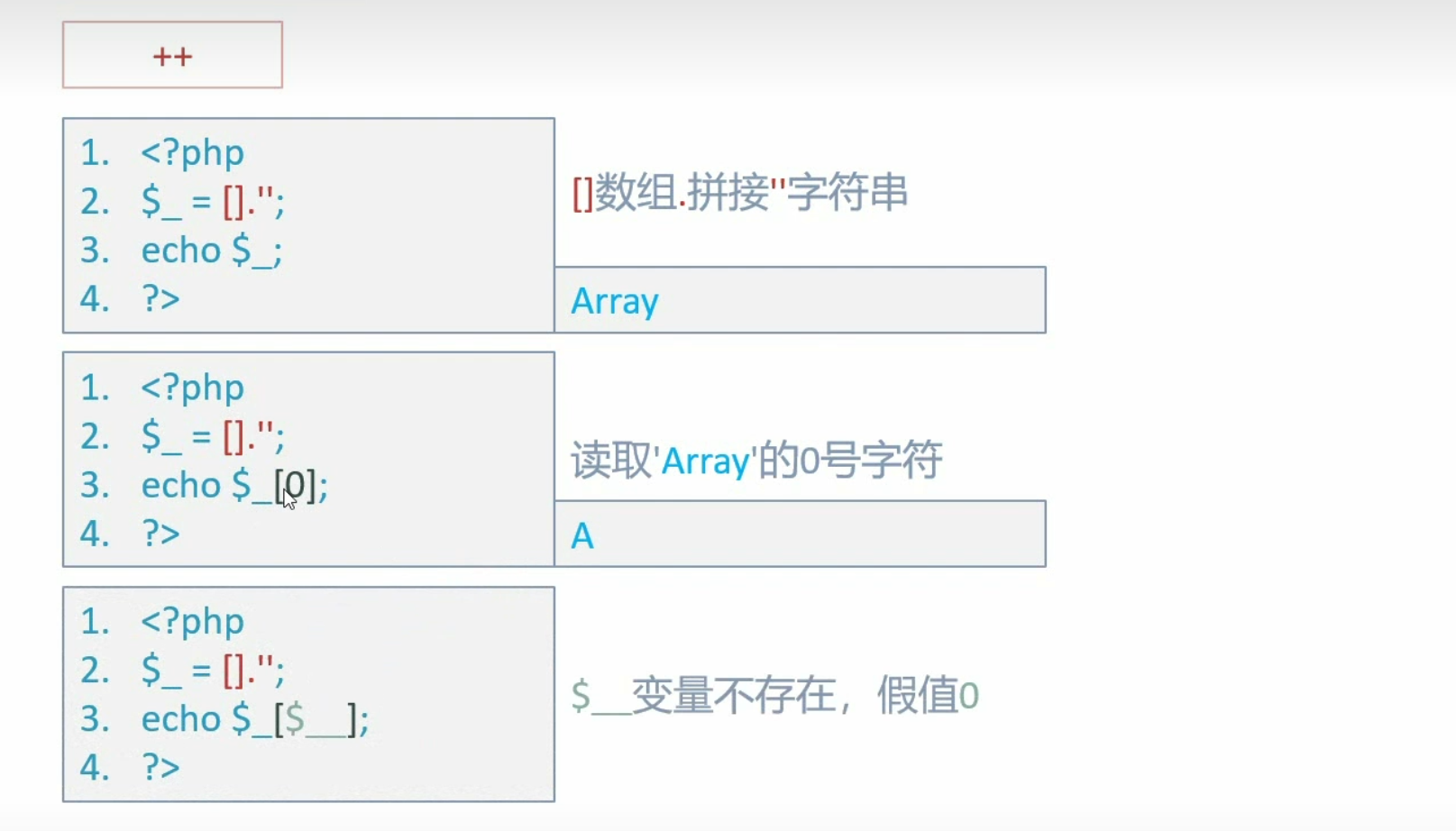Click the output box showing "A"
Viewport: 1456px width, 831px height.
click(x=800, y=534)
